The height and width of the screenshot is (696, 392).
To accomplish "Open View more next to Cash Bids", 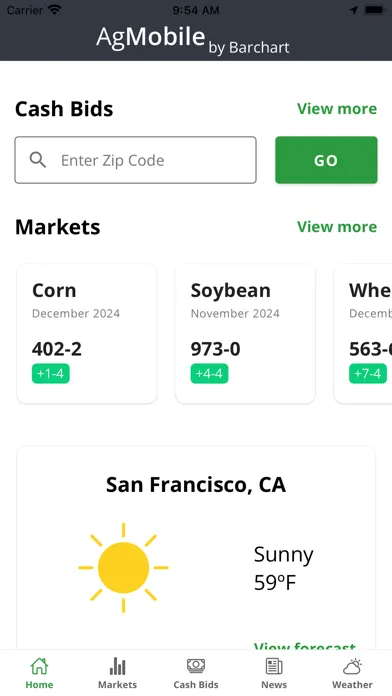I will [x=337, y=109].
